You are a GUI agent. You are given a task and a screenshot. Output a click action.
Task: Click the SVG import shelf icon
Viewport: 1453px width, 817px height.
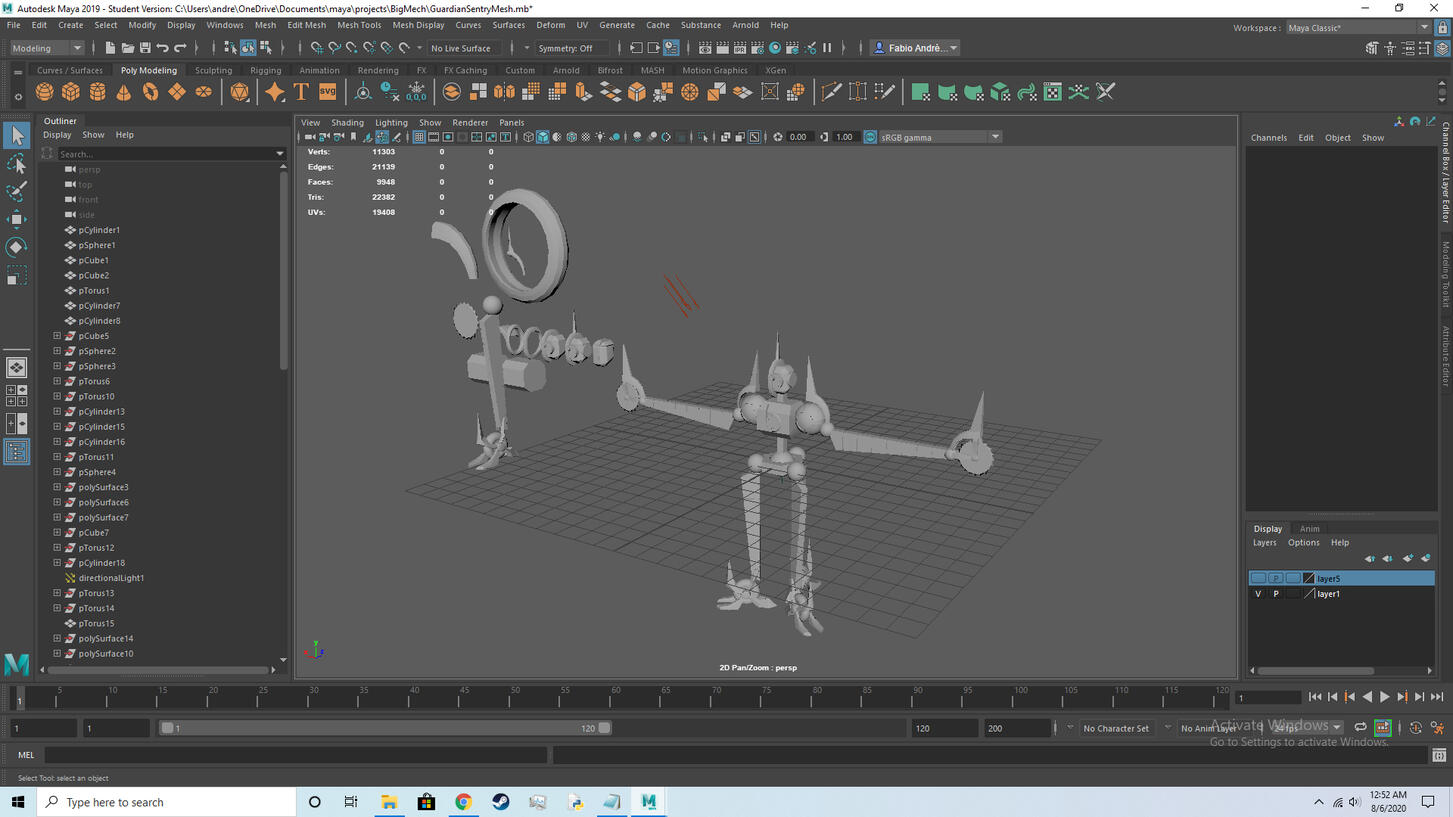pos(328,92)
